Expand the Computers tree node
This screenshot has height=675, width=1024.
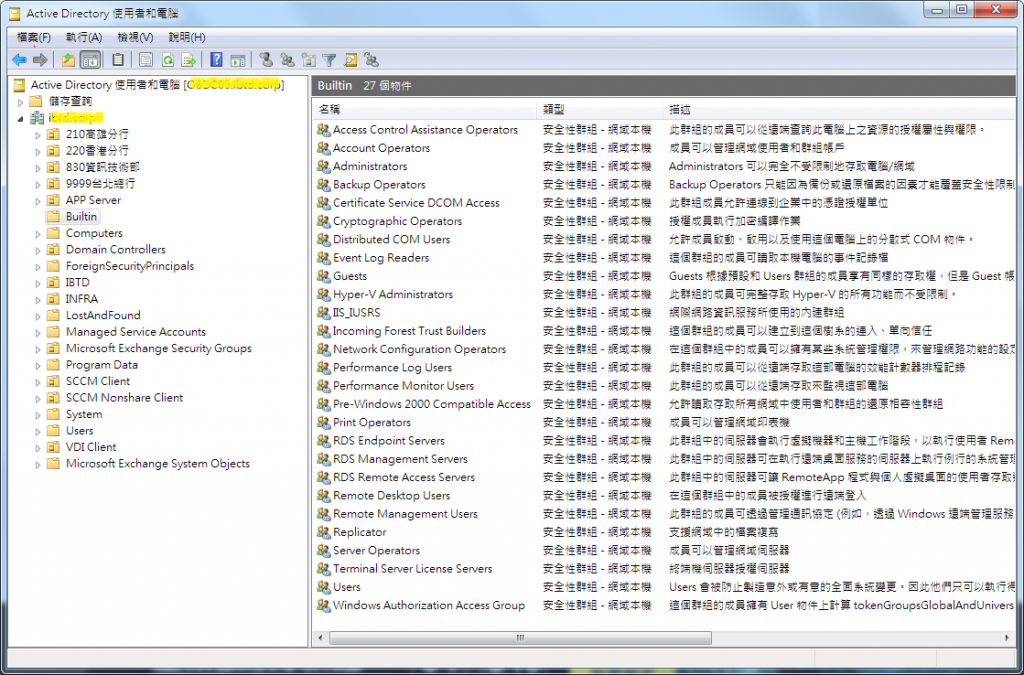pyautogui.click(x=37, y=234)
